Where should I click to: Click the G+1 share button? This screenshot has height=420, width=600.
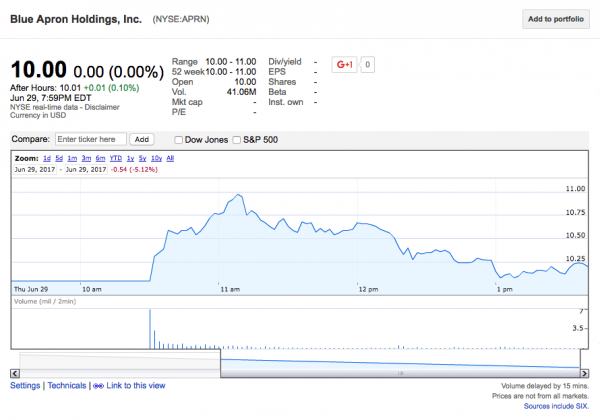coord(344,65)
